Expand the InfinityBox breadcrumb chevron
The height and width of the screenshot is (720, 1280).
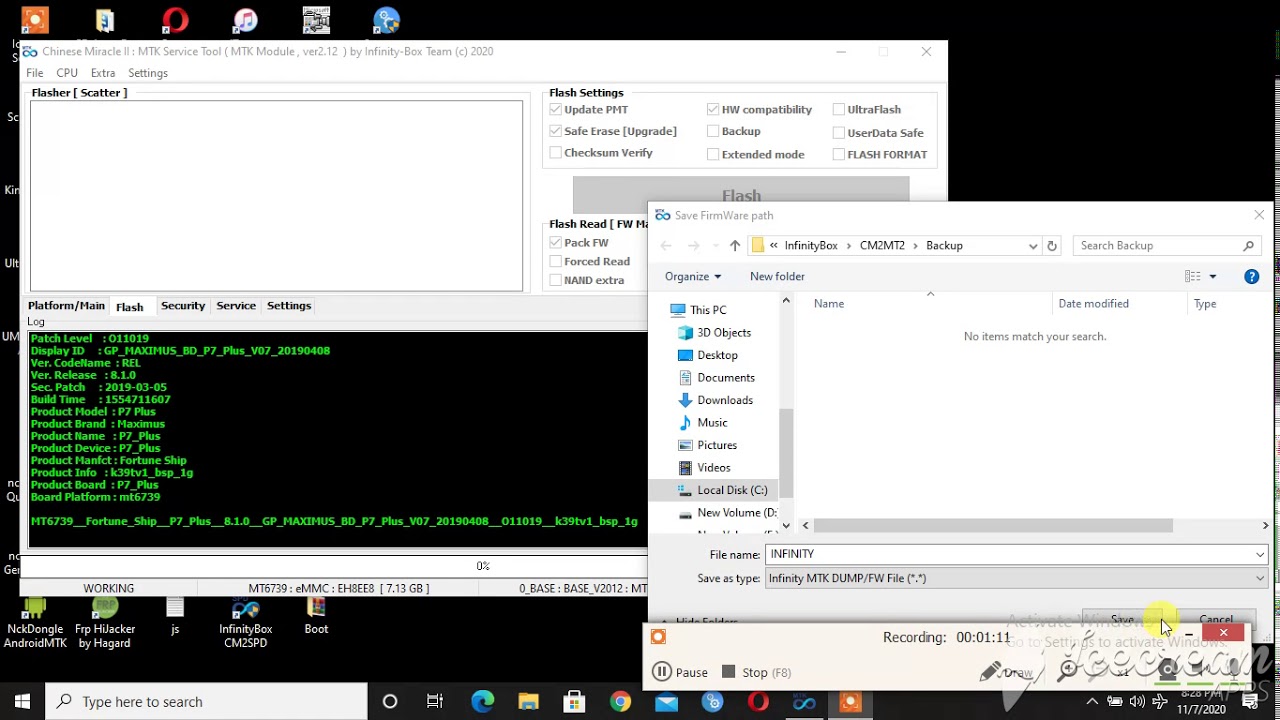pyautogui.click(x=849, y=245)
